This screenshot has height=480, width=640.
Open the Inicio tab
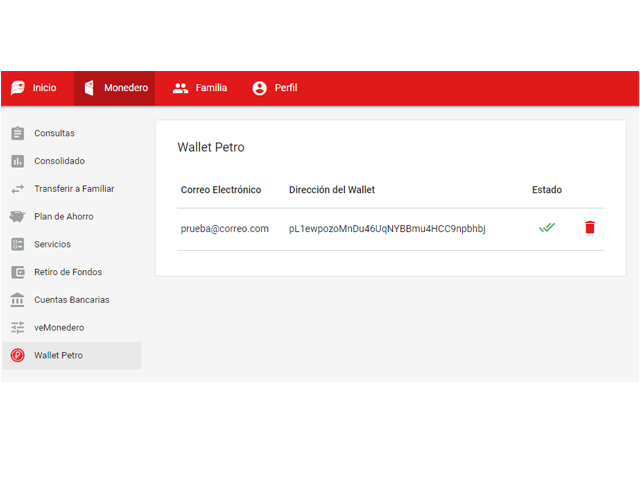pyautogui.click(x=38, y=88)
